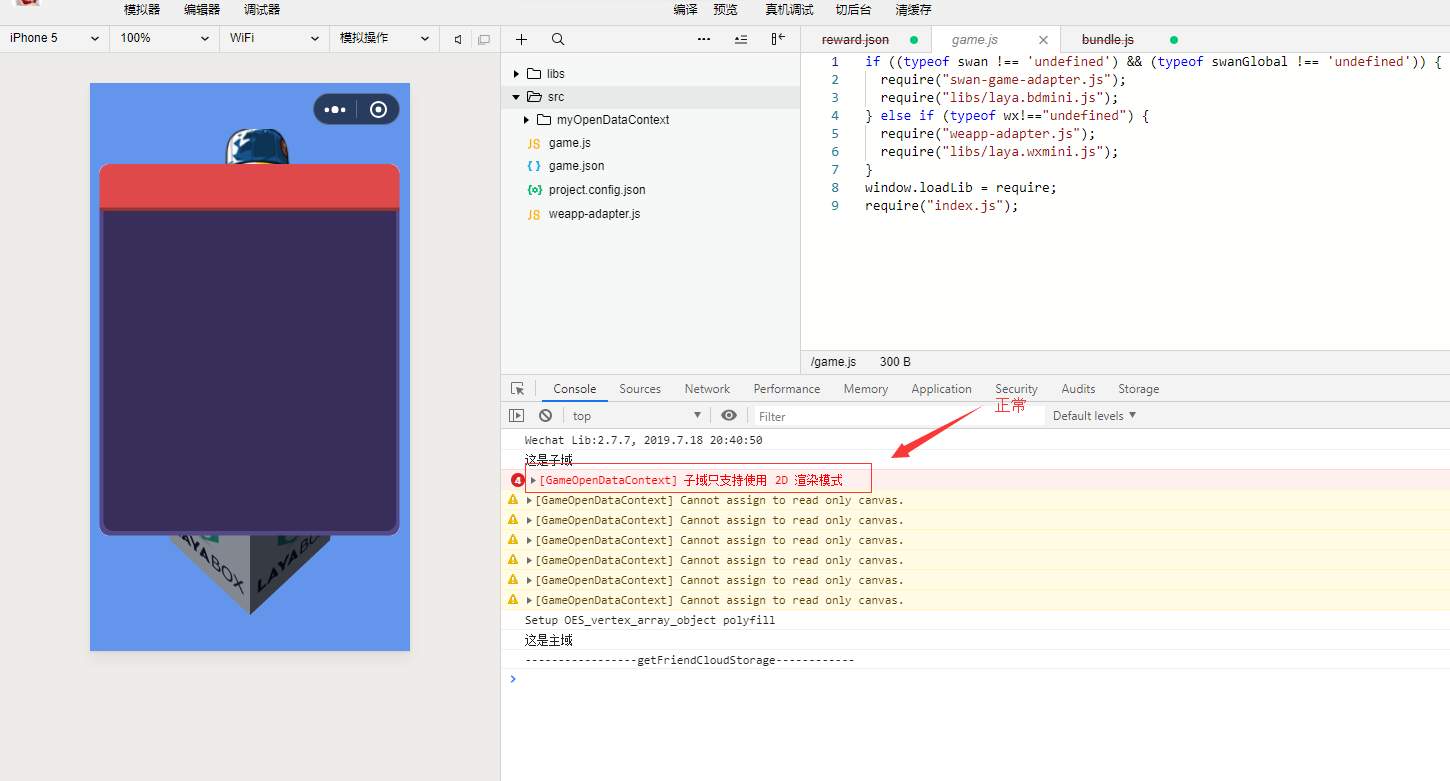Focus the console Filter input field
The height and width of the screenshot is (781, 1450).
898,416
